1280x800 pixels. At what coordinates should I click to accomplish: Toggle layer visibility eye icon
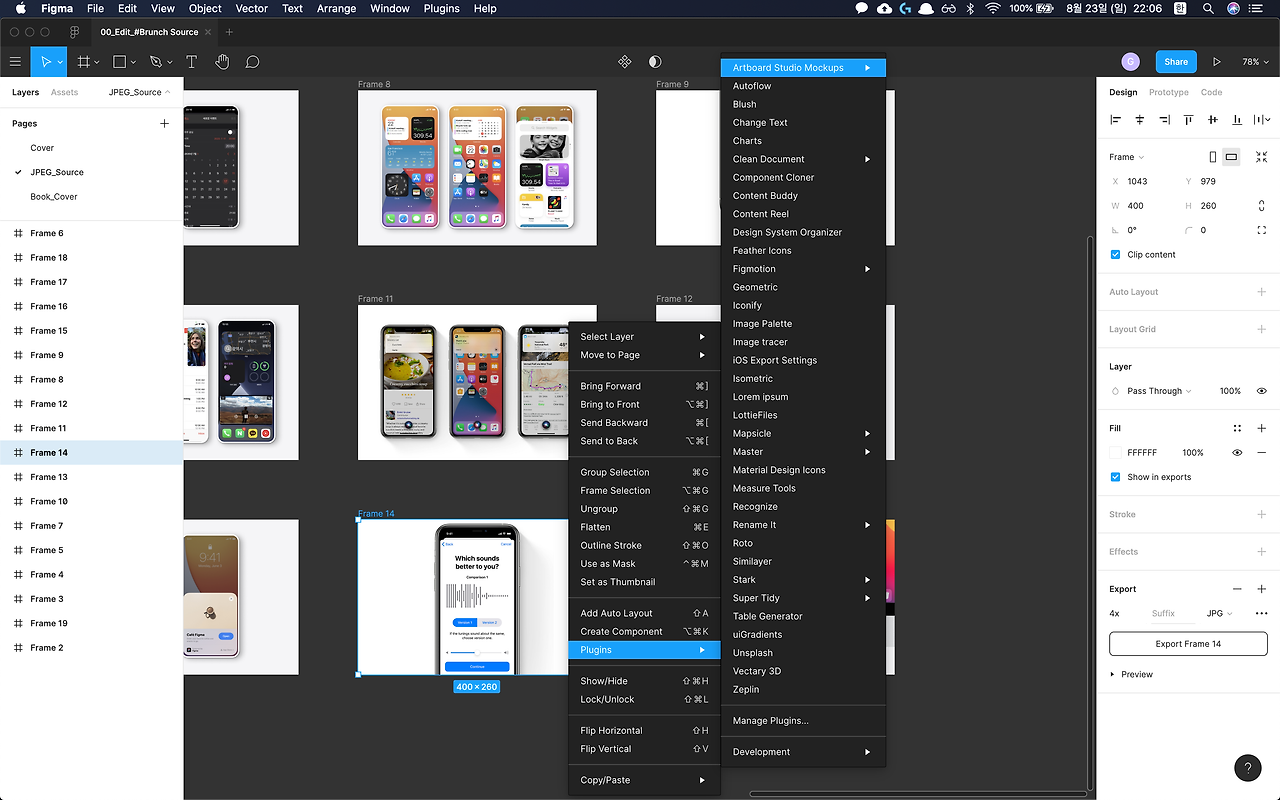pyautogui.click(x=1262, y=391)
